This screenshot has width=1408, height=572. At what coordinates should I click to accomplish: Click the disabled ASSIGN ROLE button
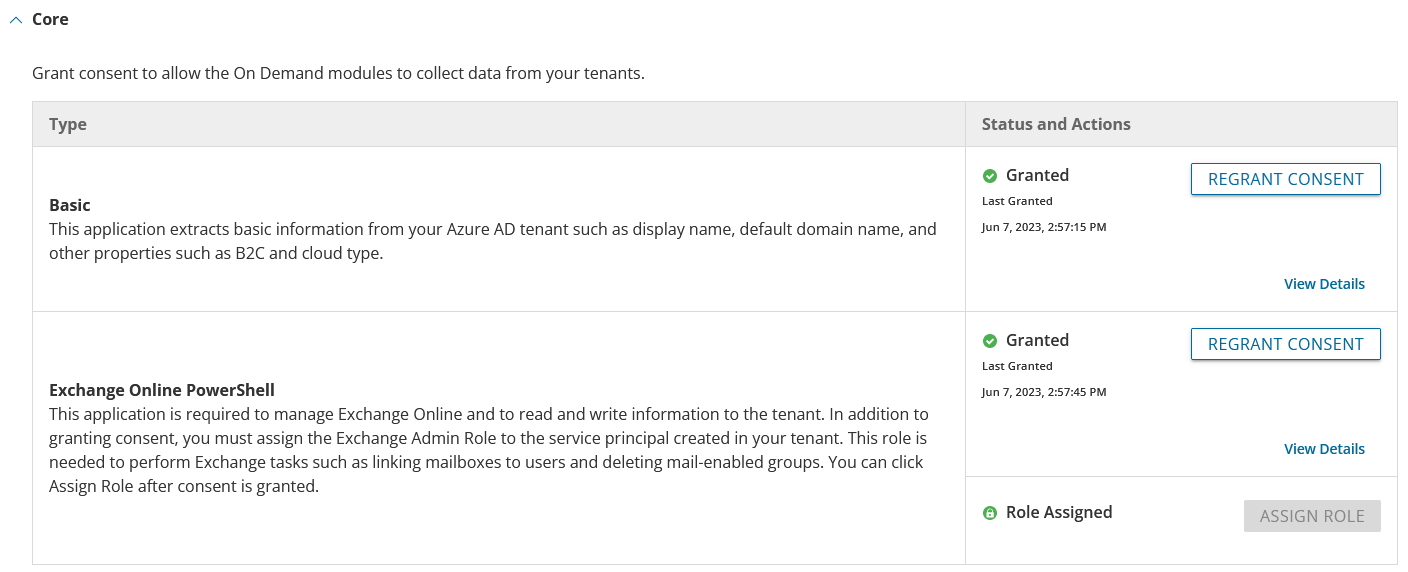point(1312,516)
